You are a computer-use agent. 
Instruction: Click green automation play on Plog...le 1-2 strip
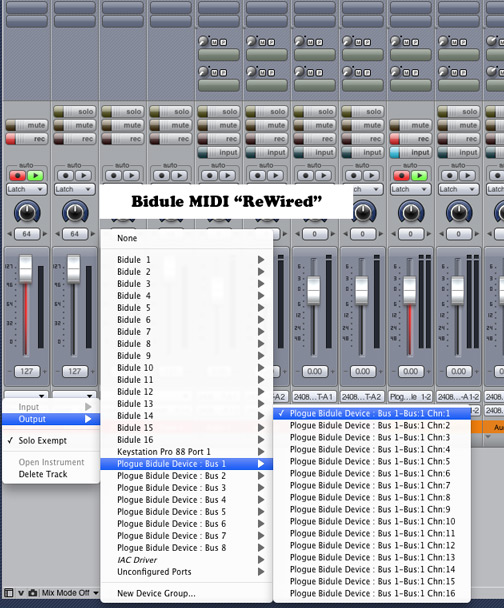(x=419, y=176)
